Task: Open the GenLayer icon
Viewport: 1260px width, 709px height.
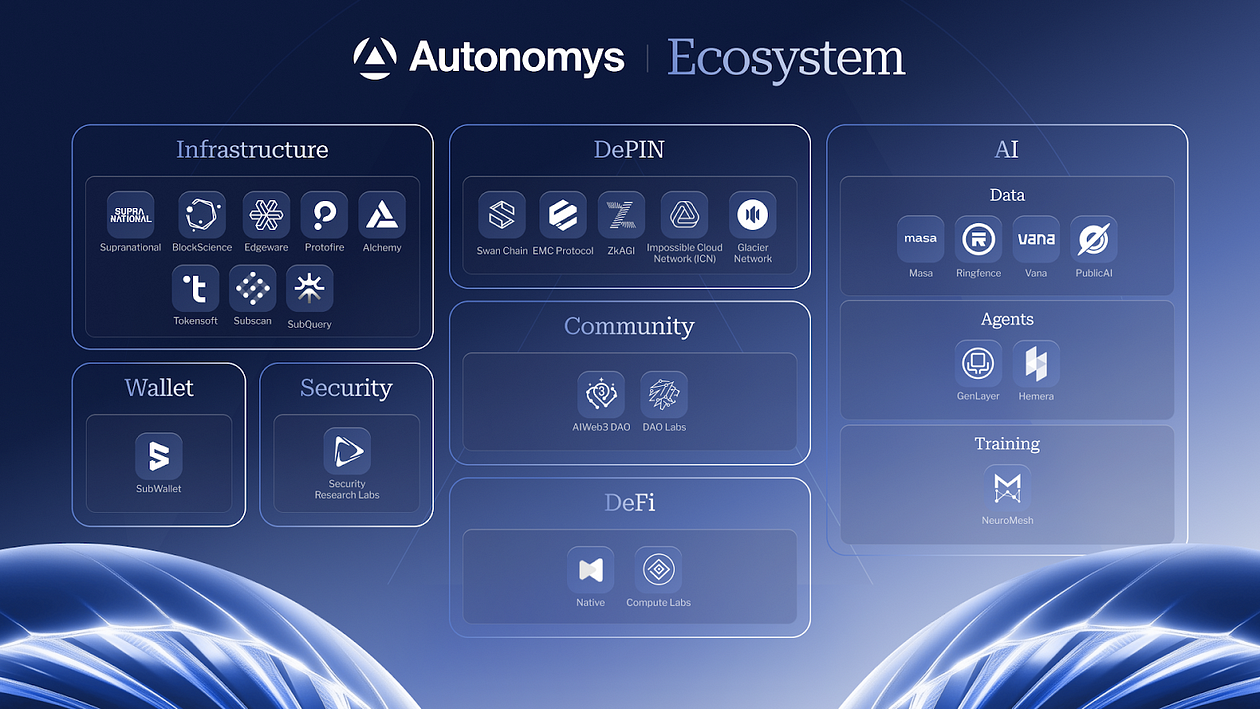Action: (978, 364)
